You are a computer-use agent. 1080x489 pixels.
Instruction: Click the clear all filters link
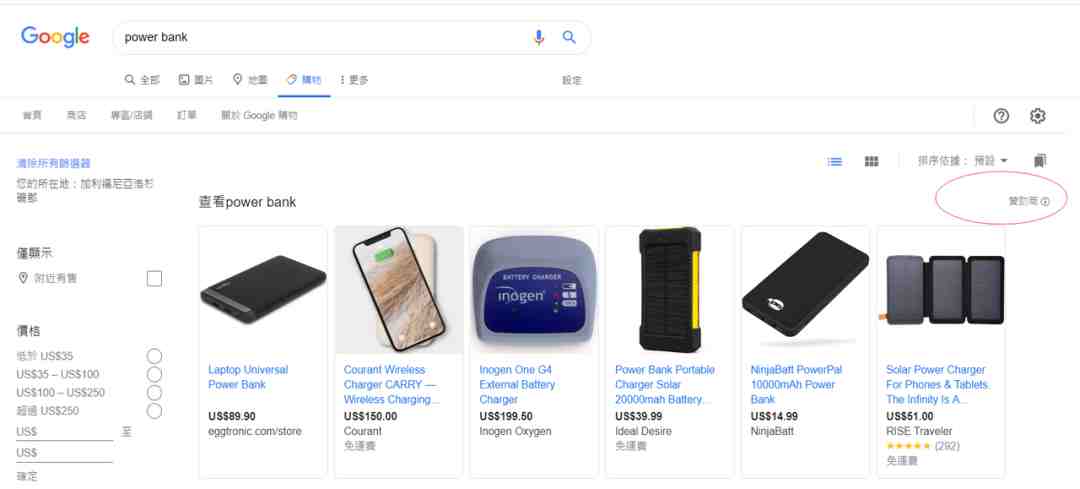pyautogui.click(x=53, y=163)
